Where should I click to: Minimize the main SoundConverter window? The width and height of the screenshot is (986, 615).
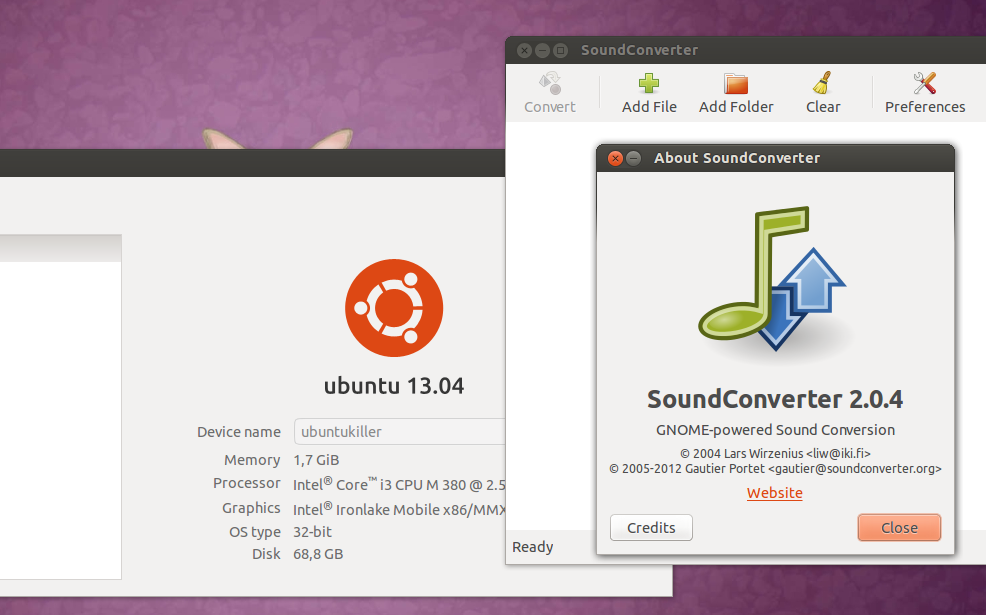[x=541, y=50]
